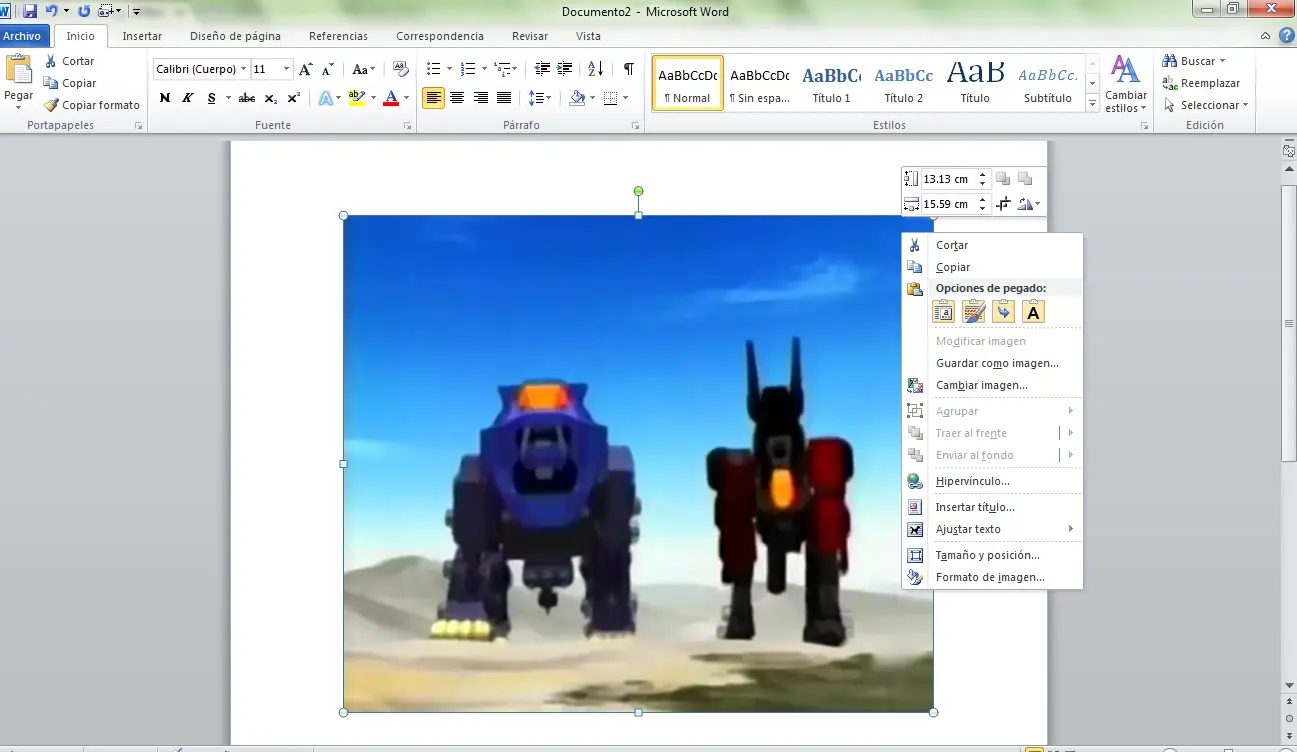
Task: Choose the Paste as Picture option
Action: pos(1003,312)
